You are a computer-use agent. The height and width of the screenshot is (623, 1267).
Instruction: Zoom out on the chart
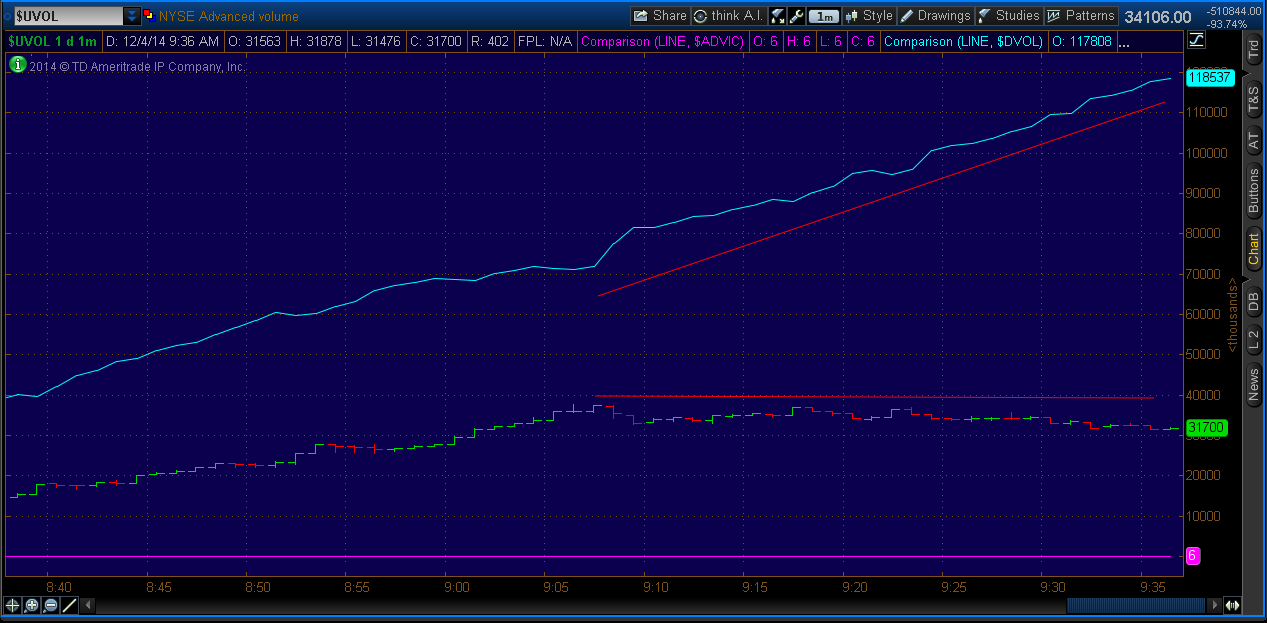coord(50,605)
